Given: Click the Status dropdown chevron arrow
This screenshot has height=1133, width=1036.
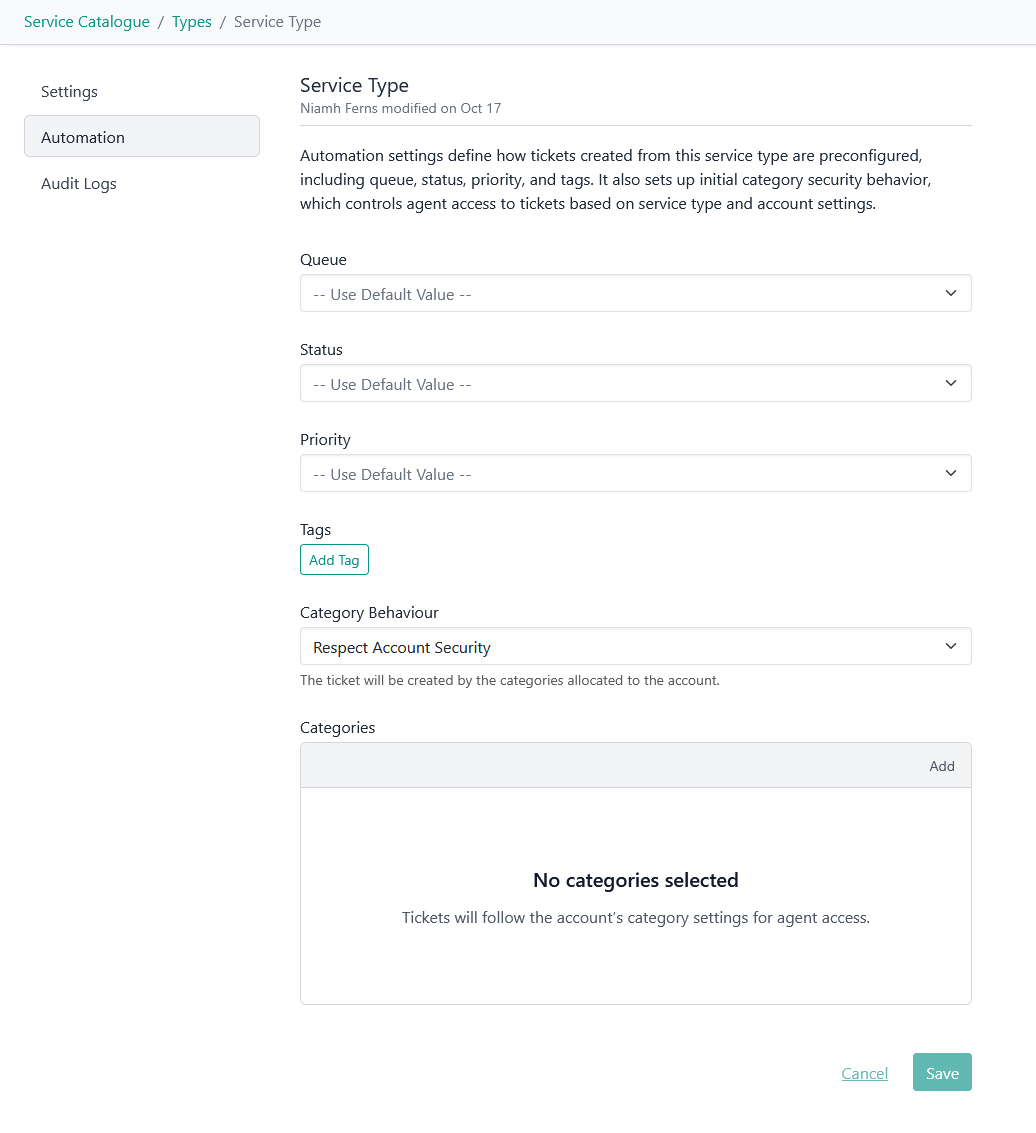Looking at the screenshot, I should tap(950, 383).
